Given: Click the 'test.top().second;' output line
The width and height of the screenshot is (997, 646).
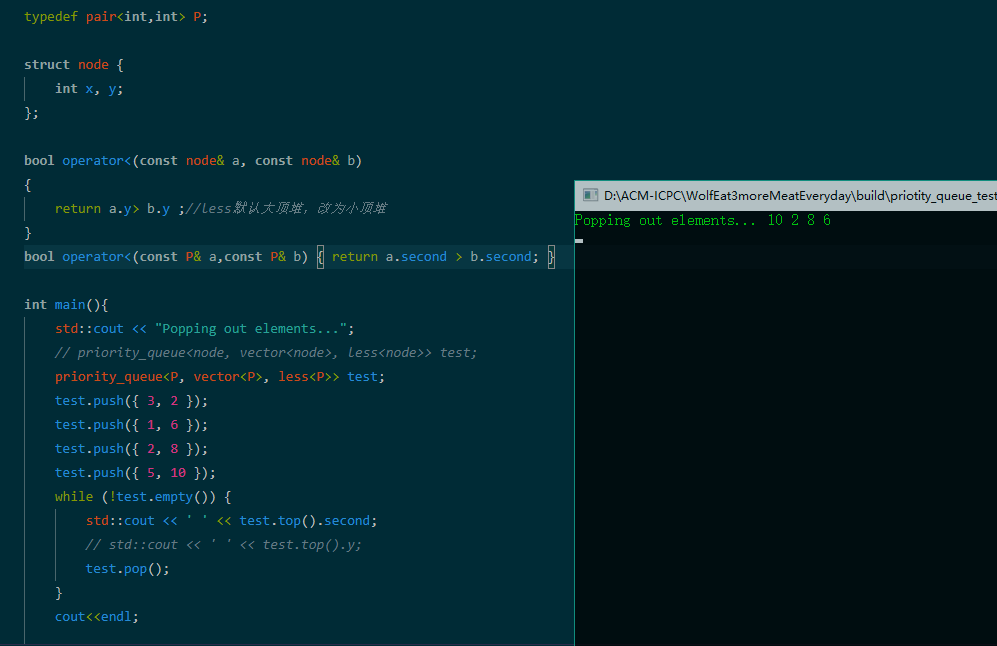Looking at the screenshot, I should [231, 521].
